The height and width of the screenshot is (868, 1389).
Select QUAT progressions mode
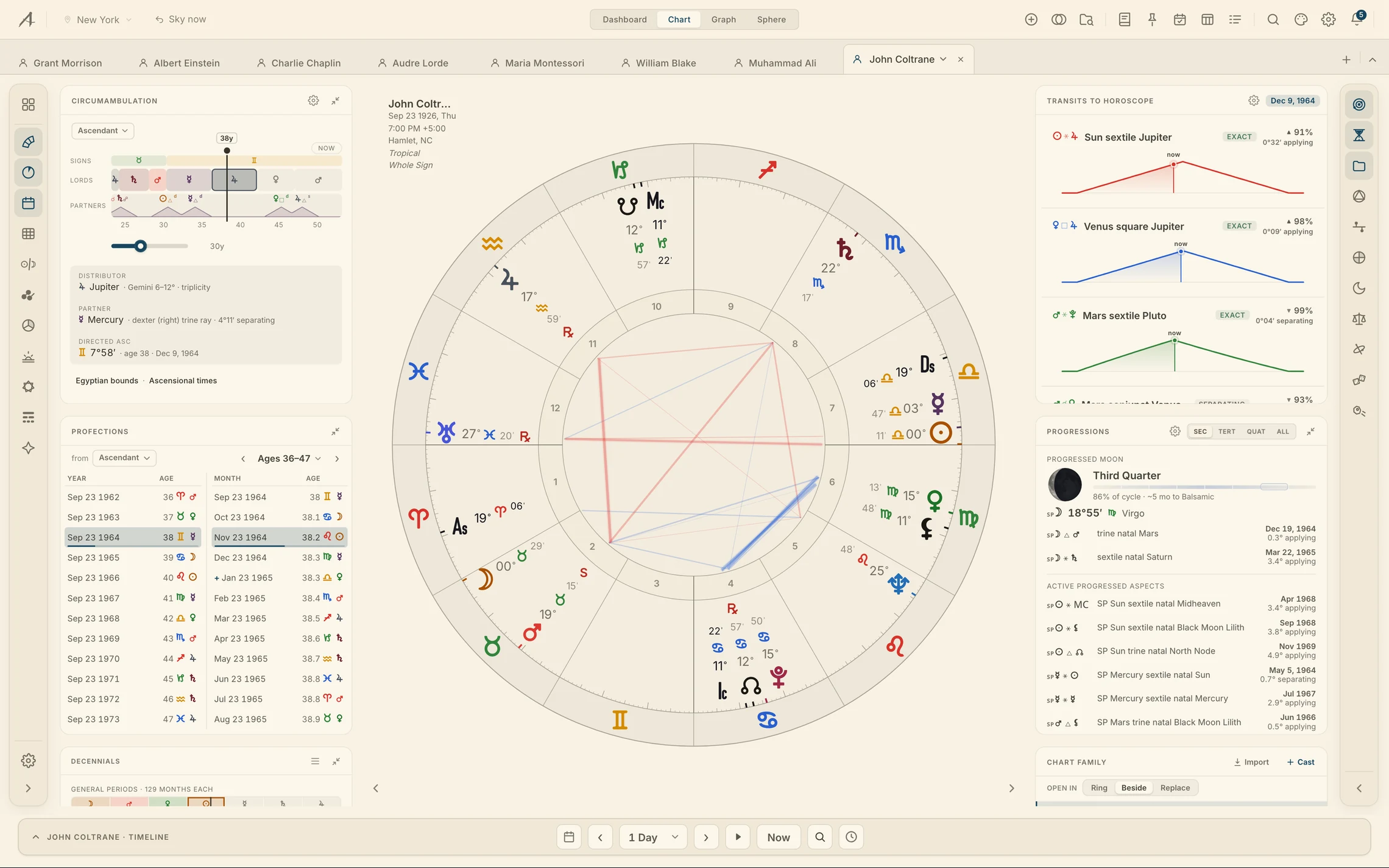click(1256, 431)
